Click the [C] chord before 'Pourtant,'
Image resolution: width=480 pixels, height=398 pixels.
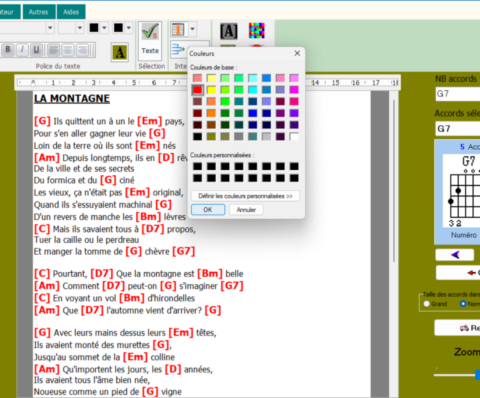click(x=42, y=273)
